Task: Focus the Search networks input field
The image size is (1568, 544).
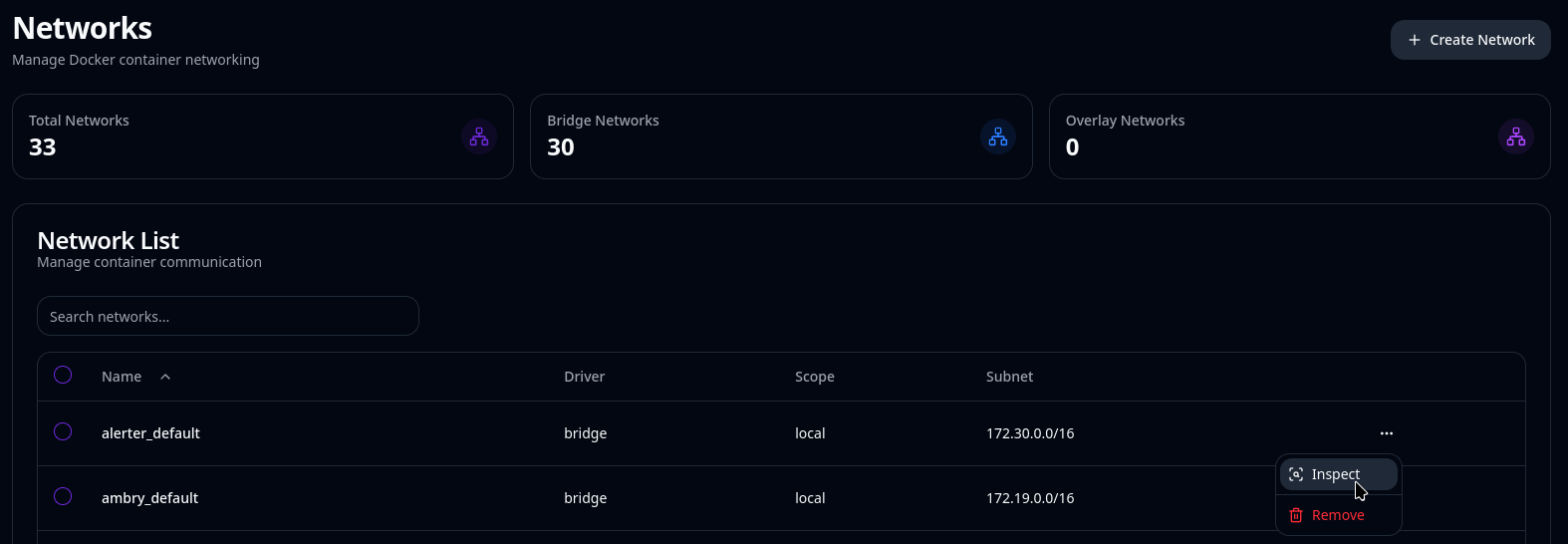Action: point(228,316)
